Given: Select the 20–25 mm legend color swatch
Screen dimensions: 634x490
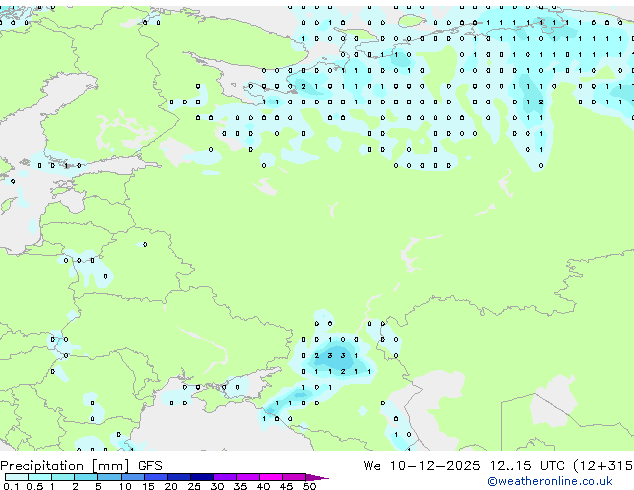Looking at the screenshot, I should [x=179, y=477].
